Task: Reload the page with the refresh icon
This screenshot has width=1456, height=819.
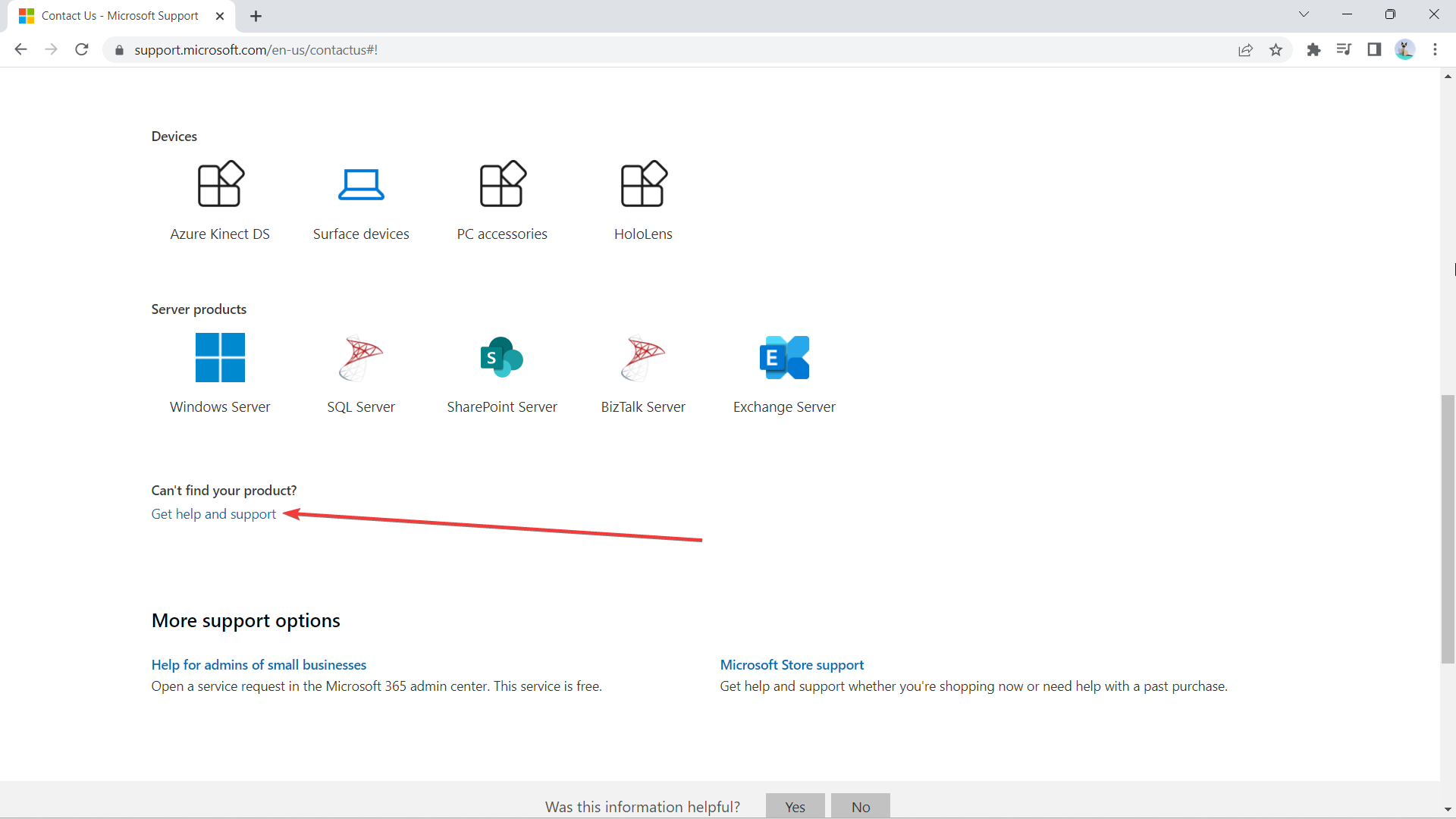Action: [82, 49]
